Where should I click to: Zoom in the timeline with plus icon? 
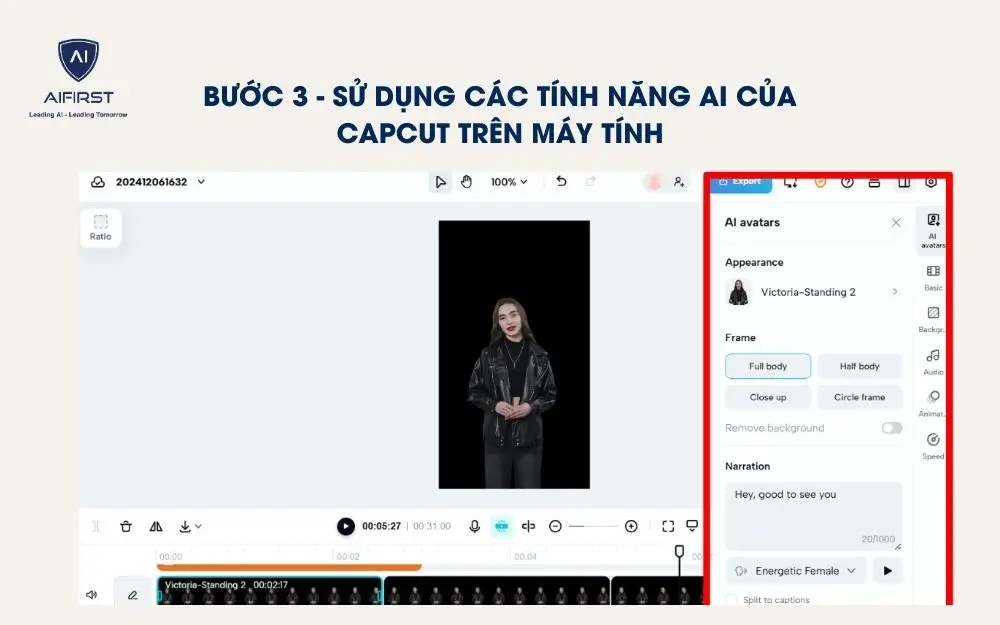[631, 526]
